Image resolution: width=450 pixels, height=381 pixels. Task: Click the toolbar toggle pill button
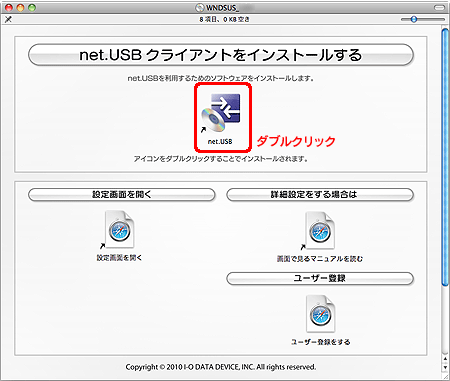[439, 7]
